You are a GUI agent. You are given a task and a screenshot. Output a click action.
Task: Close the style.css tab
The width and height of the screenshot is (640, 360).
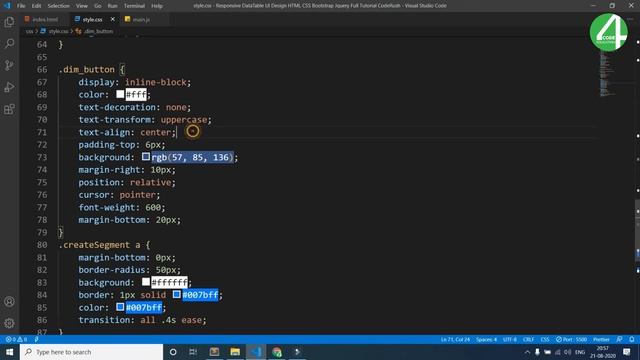point(113,19)
